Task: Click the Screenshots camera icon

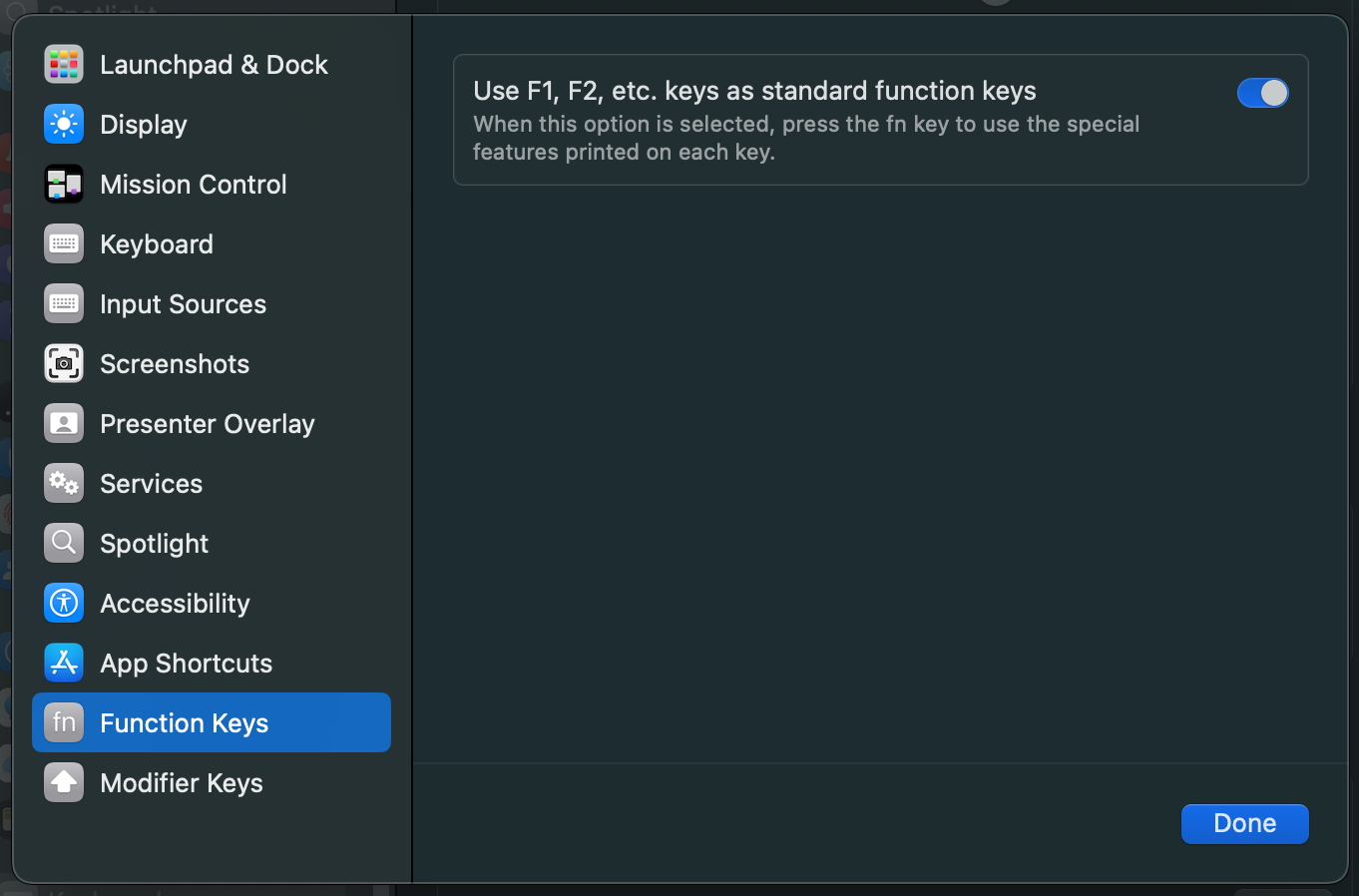Action: (x=64, y=364)
